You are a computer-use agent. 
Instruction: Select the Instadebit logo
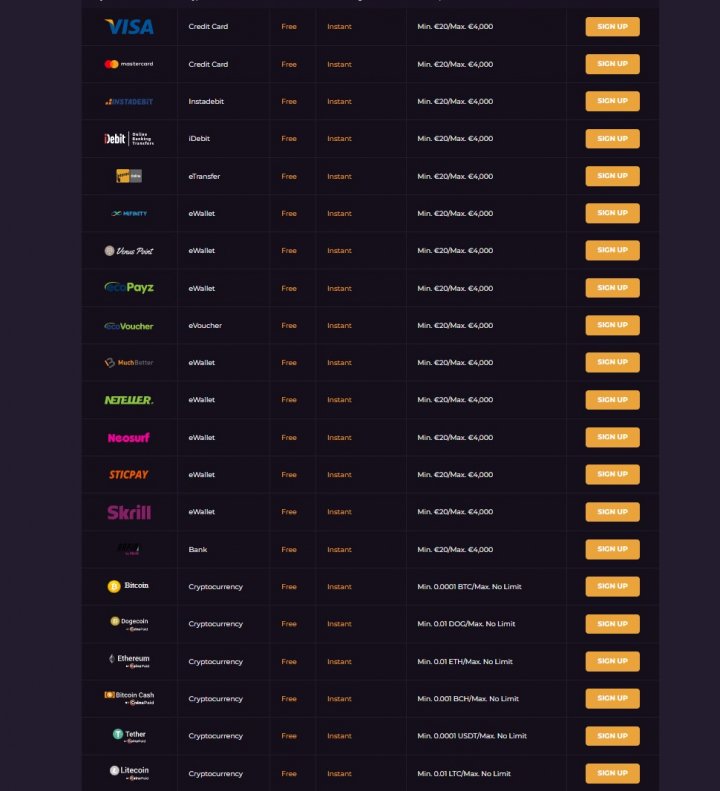(x=129, y=101)
